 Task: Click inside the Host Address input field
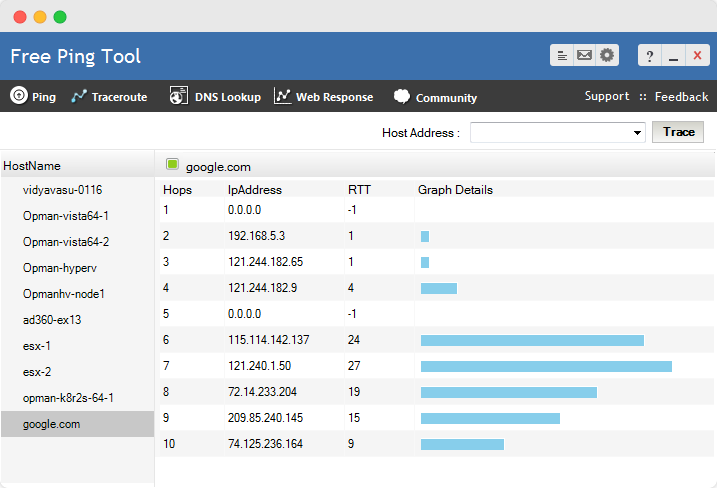(550, 133)
